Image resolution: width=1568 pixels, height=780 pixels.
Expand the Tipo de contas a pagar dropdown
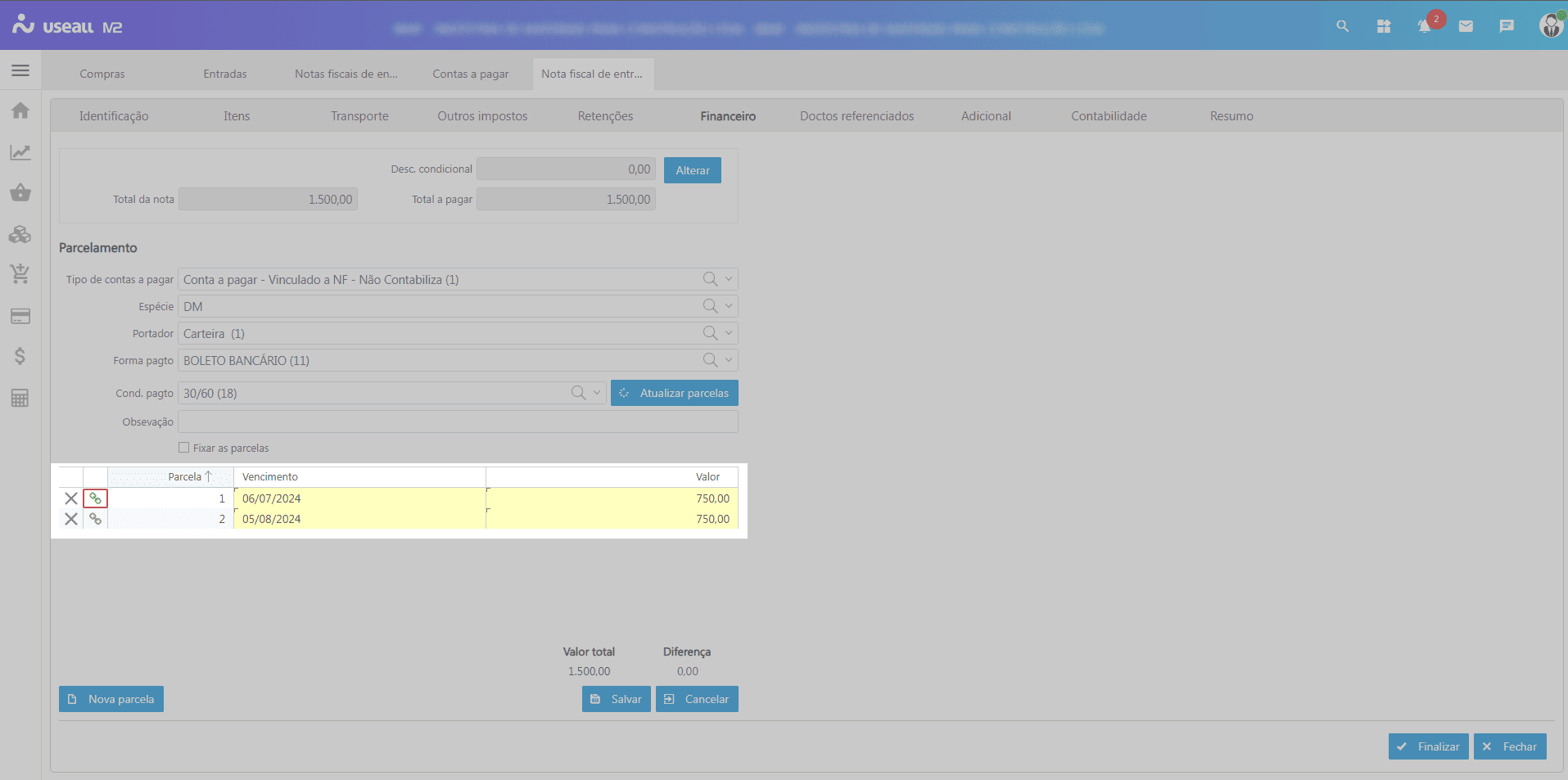(728, 279)
